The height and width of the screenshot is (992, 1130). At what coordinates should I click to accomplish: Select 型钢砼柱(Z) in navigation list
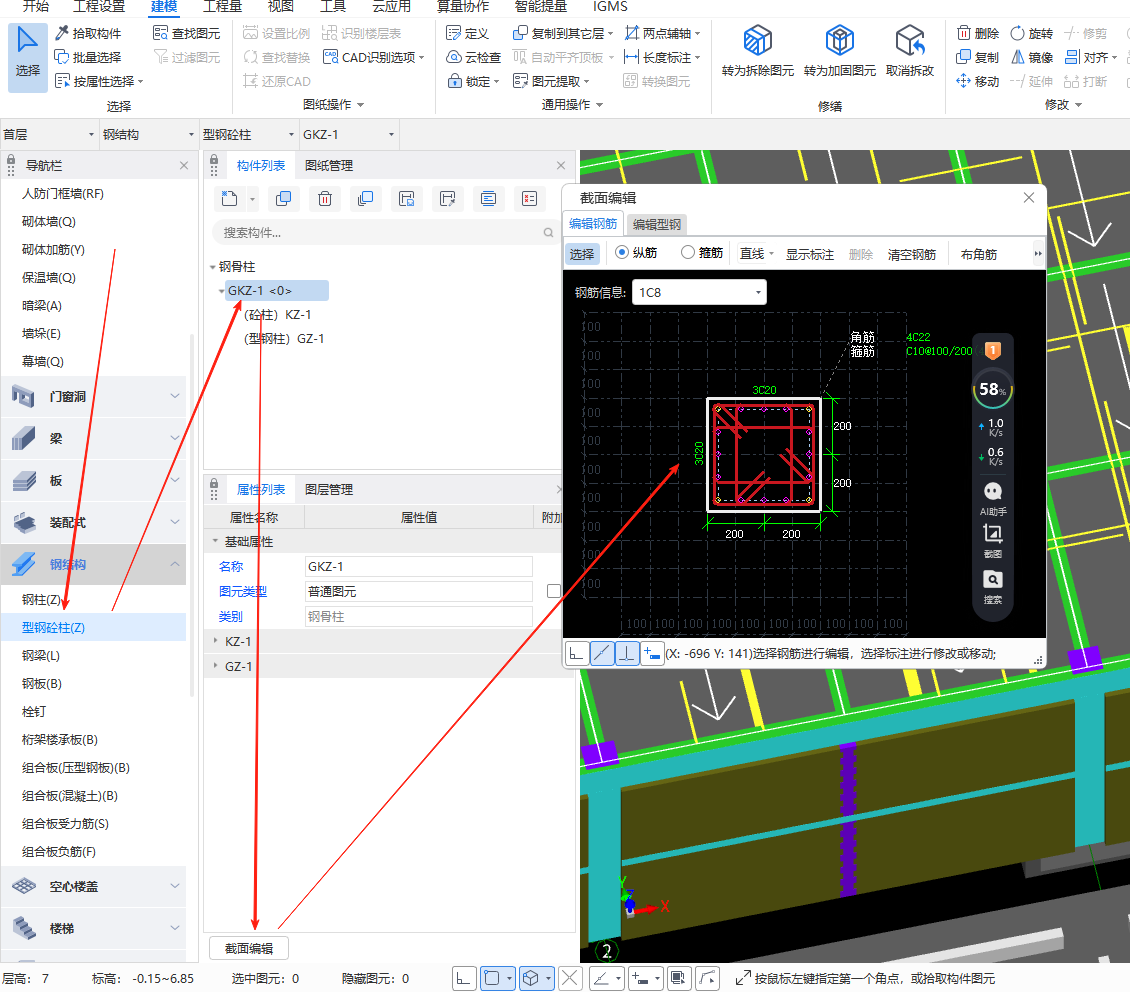94,627
